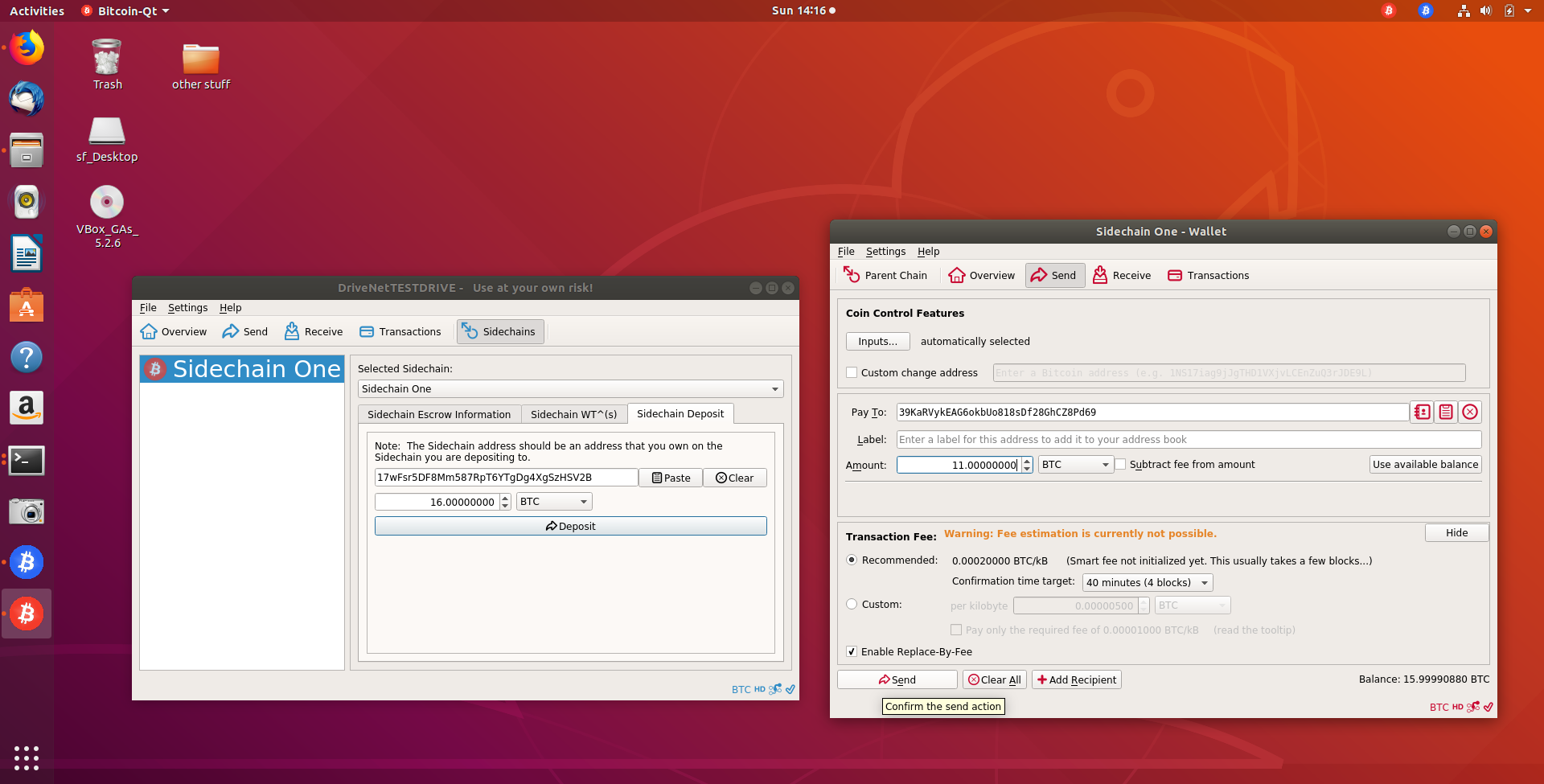Click sync checkmark in DriveNet status bar
Viewport: 1544px width, 784px height.
pos(790,689)
